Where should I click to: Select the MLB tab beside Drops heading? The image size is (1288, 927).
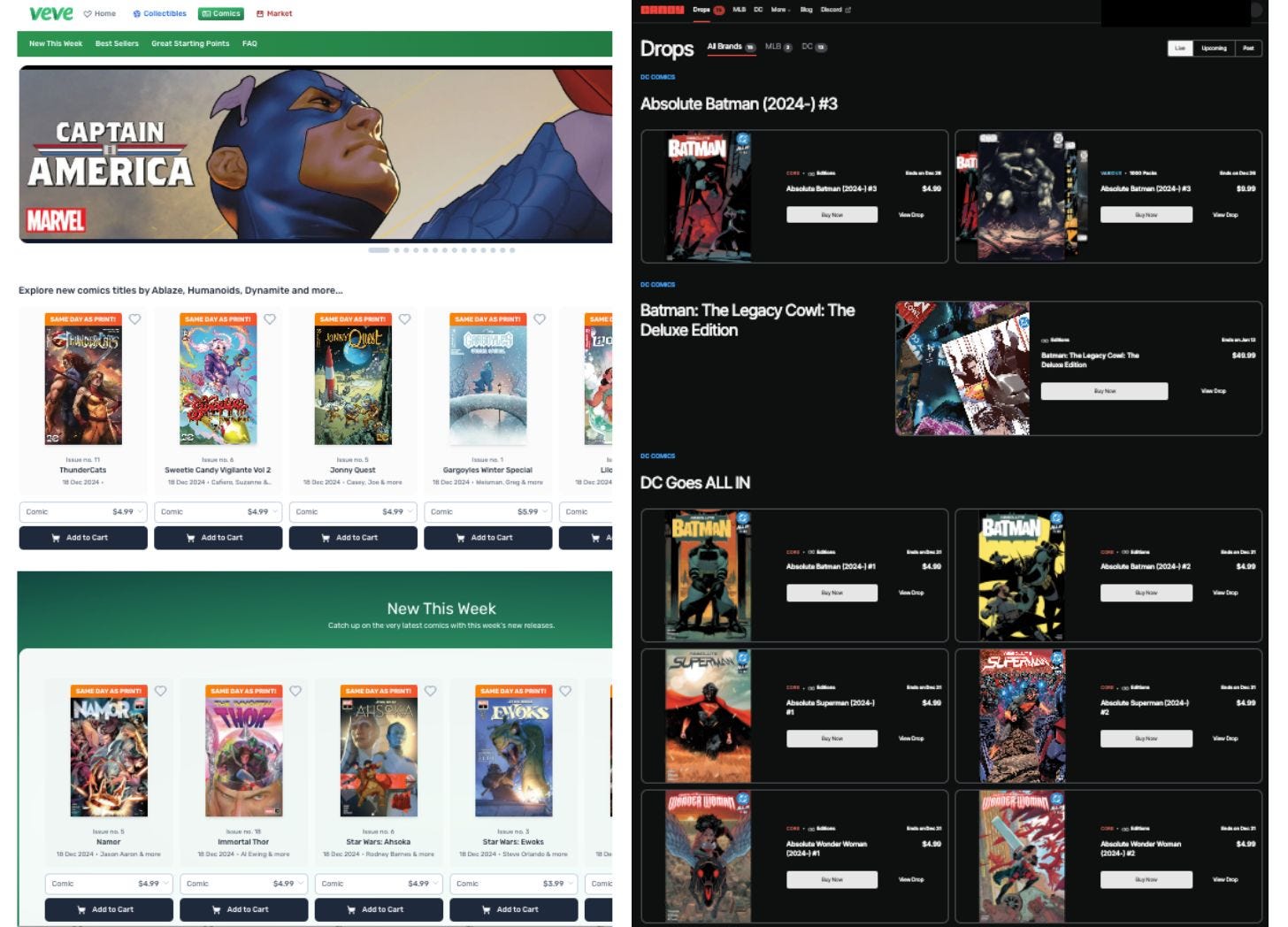click(778, 47)
